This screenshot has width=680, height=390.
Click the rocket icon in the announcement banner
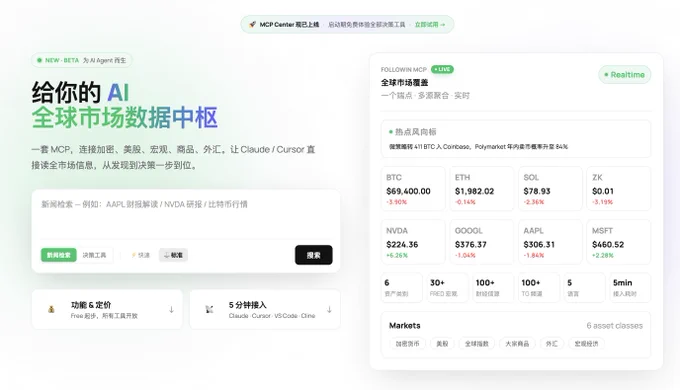[x=252, y=25]
